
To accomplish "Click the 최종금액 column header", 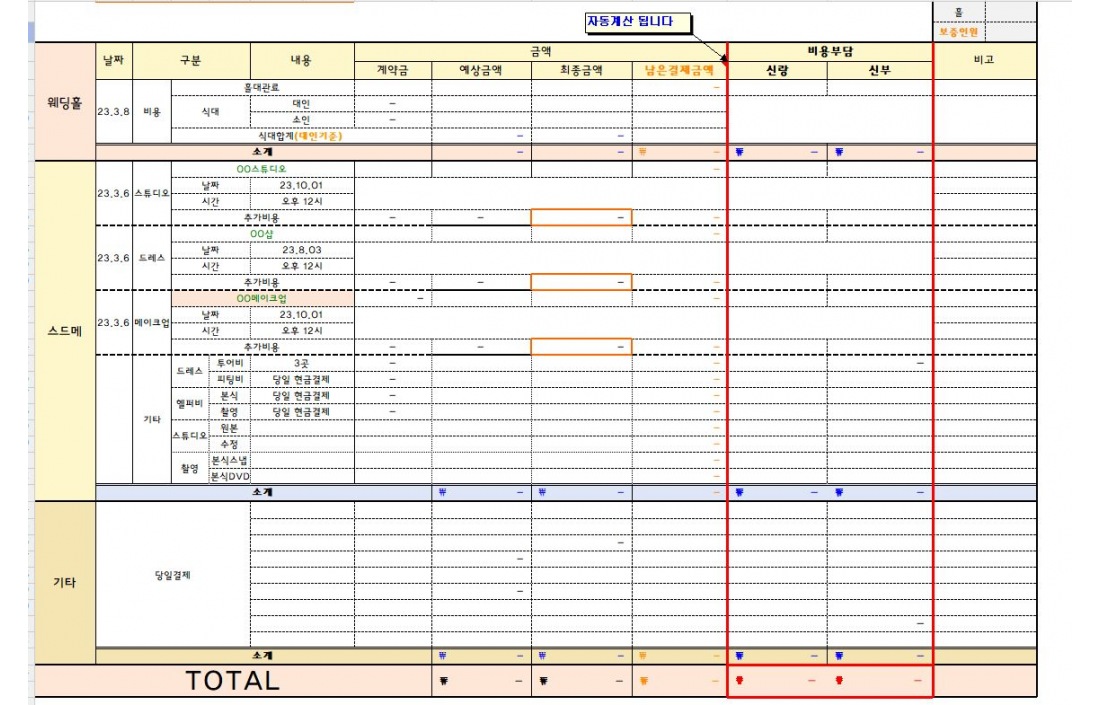I will tap(581, 69).
